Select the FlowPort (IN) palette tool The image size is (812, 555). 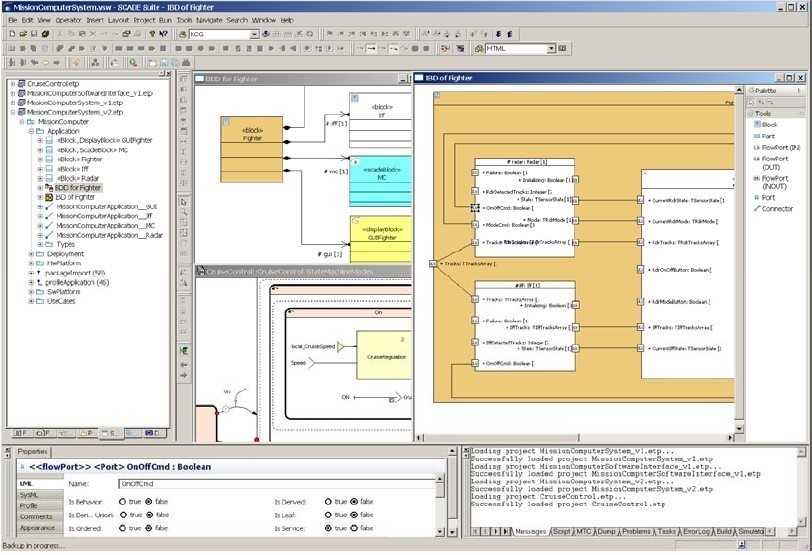780,147
